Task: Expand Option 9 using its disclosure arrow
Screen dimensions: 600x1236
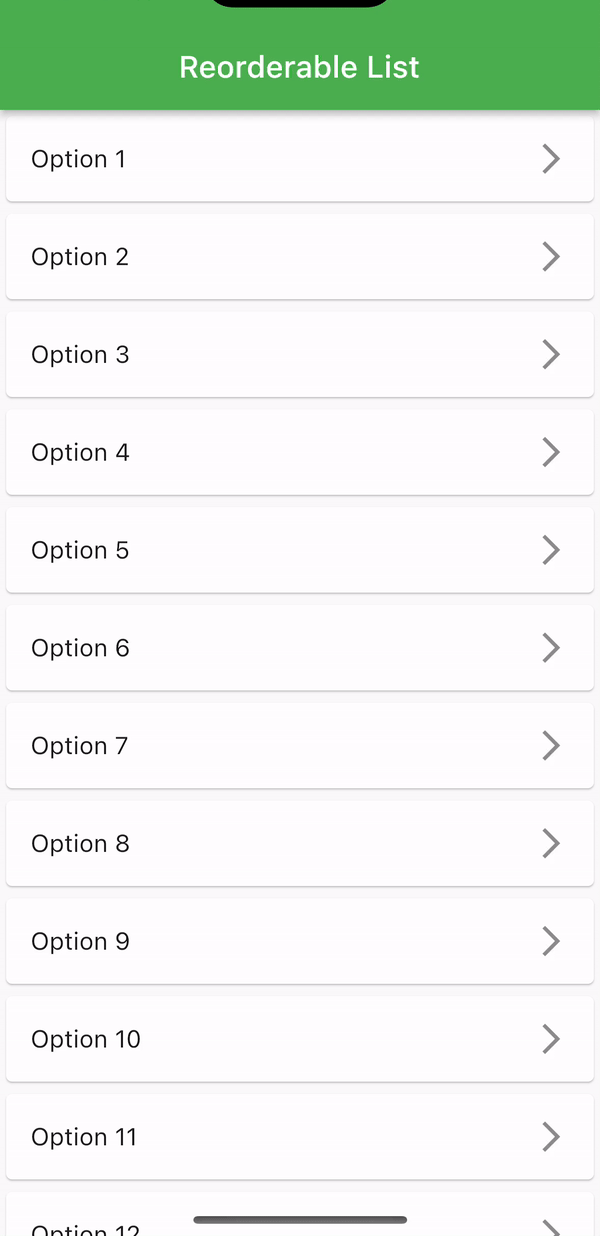Action: 551,940
